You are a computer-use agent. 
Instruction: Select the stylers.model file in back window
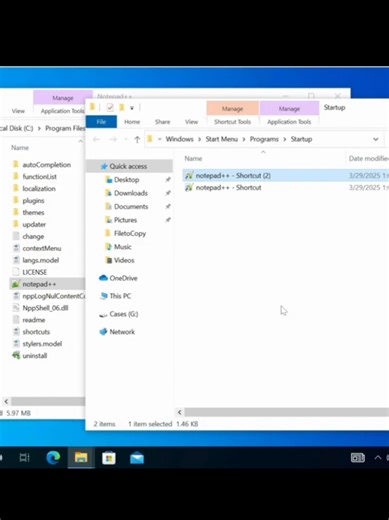coord(42,343)
